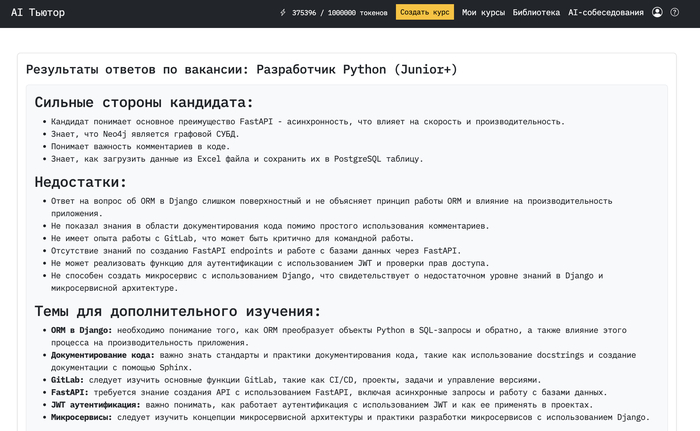700x431 pixels.
Task: Open the user profile icon
Action: tap(657, 13)
